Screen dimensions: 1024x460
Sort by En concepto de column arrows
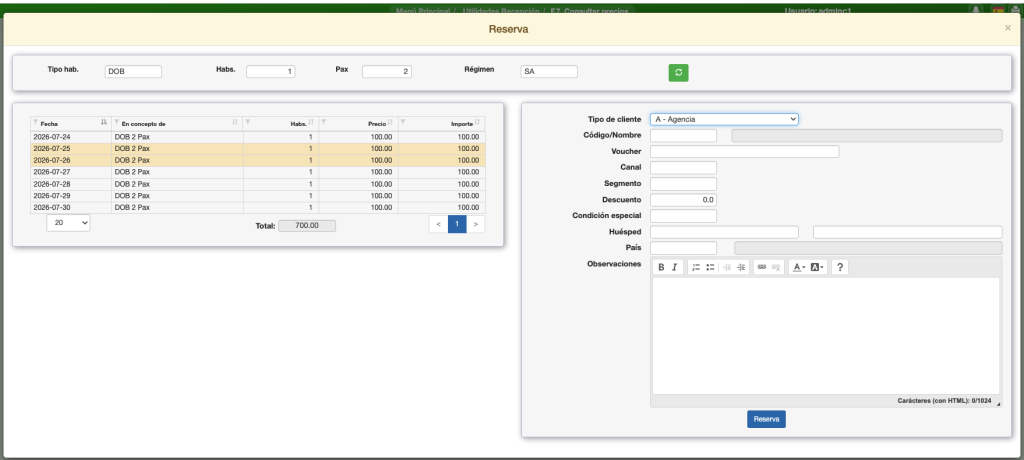click(x=236, y=122)
